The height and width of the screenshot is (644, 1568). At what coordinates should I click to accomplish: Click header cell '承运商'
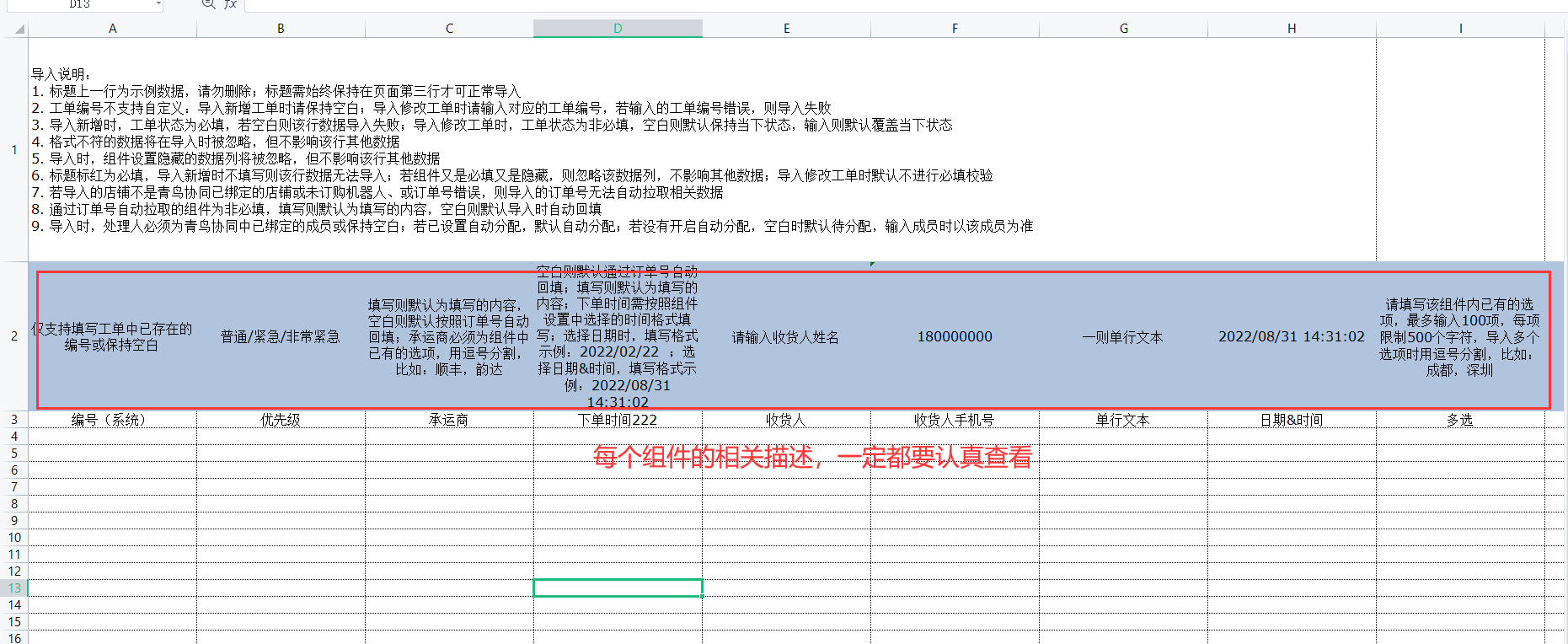[x=449, y=420]
